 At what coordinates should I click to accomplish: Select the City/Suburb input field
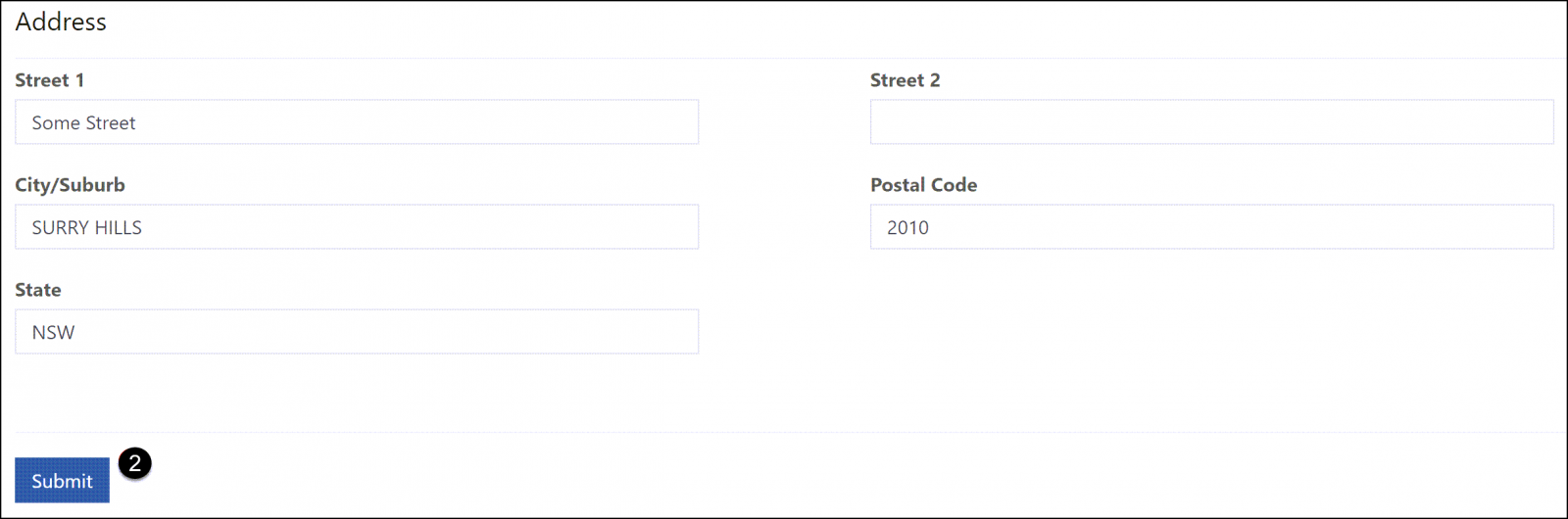tap(357, 227)
